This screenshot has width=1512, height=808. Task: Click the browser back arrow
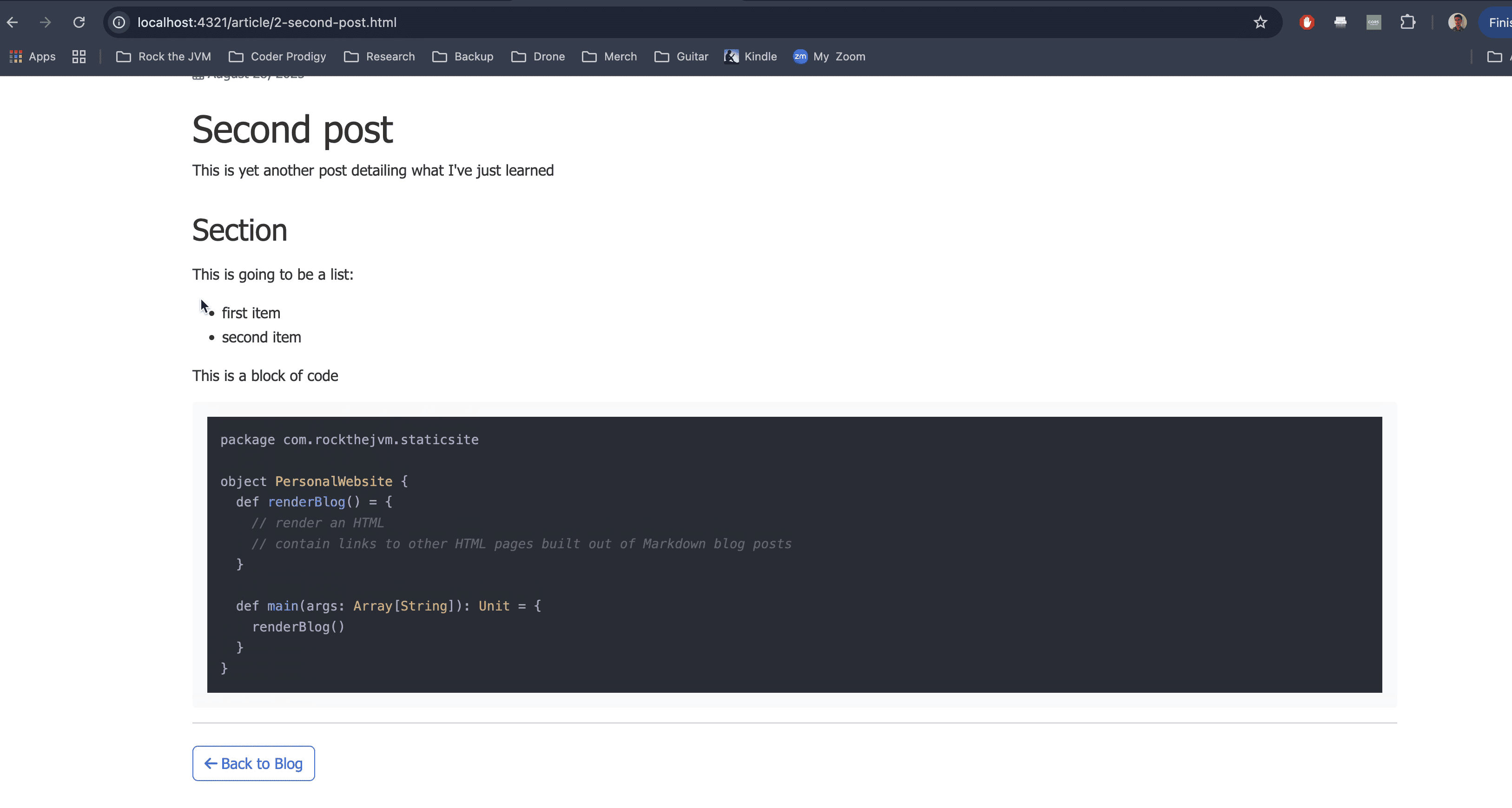click(x=13, y=22)
